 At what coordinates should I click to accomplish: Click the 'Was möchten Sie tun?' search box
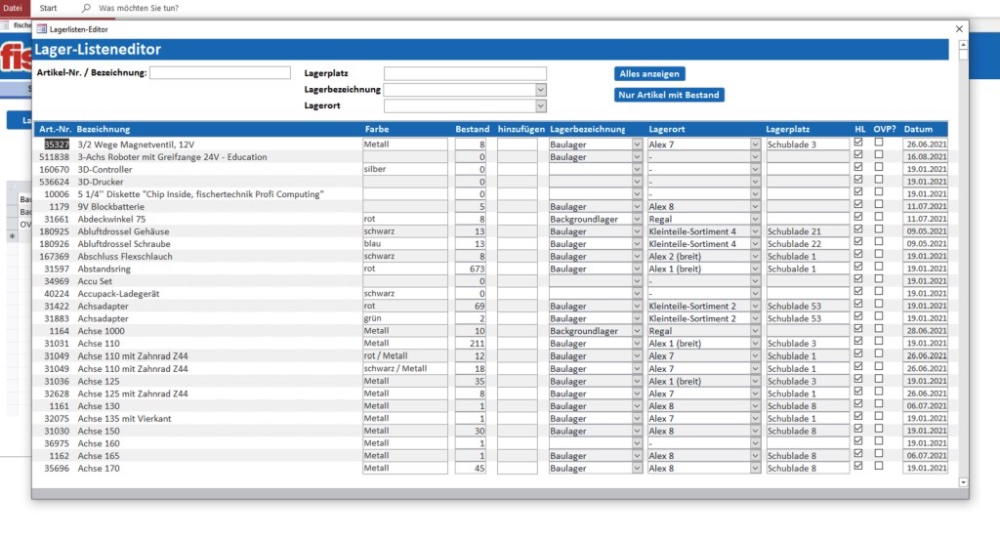click(x=138, y=8)
